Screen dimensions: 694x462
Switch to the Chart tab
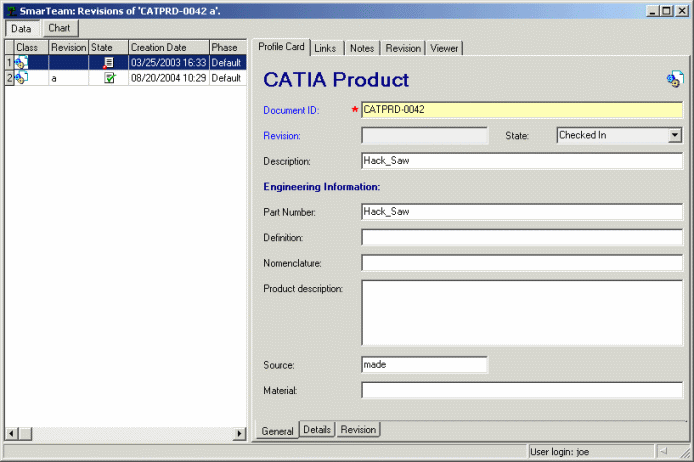[59, 28]
